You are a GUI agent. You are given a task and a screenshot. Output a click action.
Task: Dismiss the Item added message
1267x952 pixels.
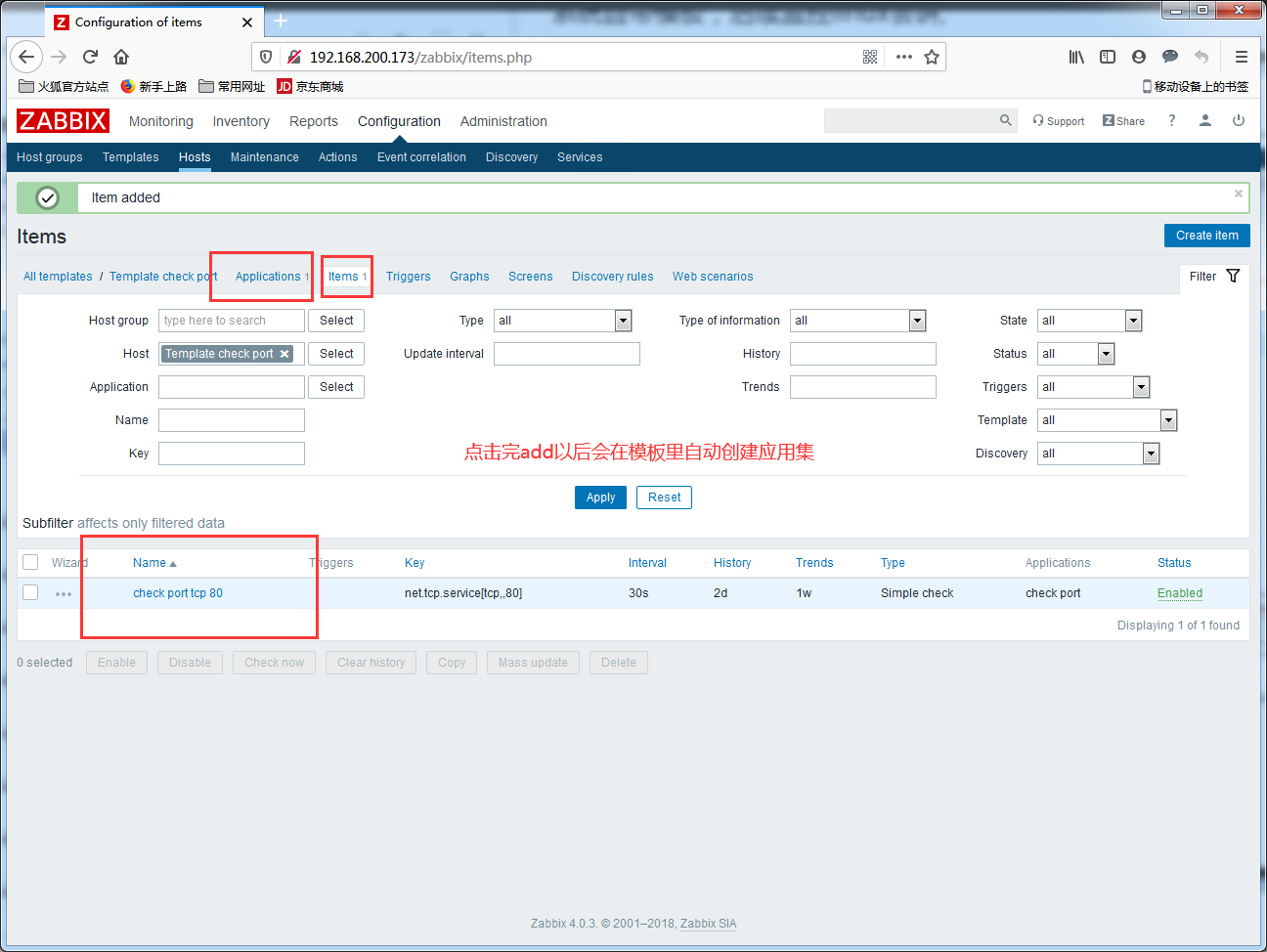tap(1239, 194)
